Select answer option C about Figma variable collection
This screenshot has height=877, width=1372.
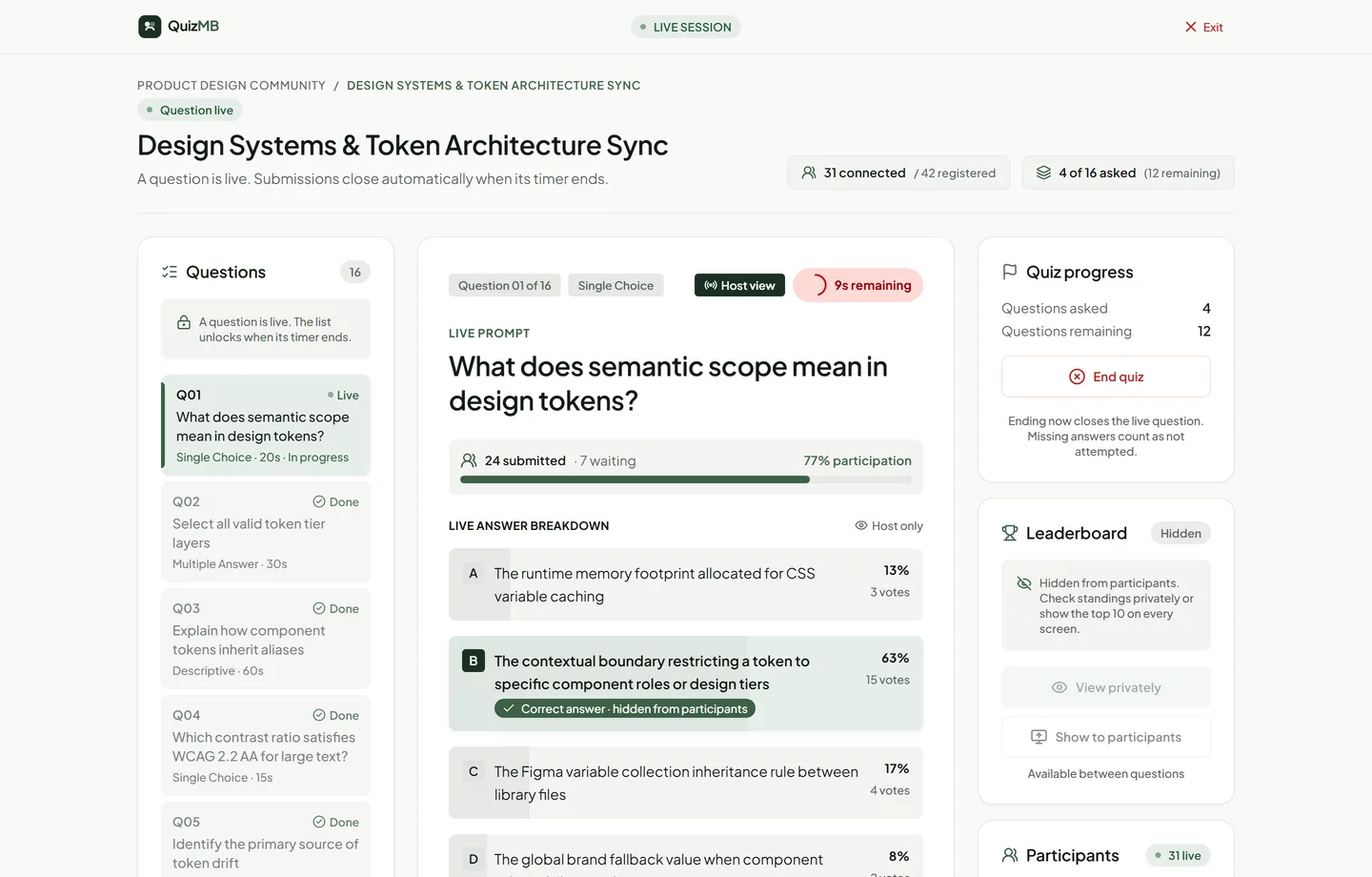coord(686,783)
